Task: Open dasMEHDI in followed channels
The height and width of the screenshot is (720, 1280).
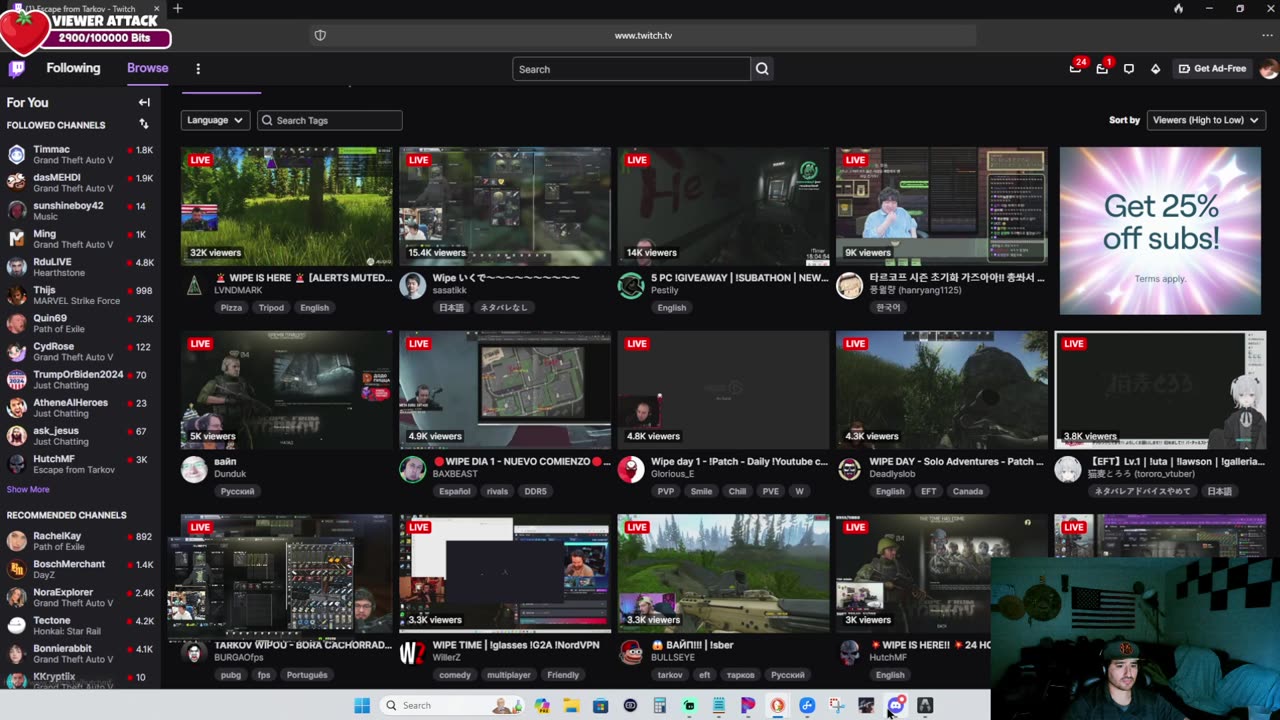Action: click(x=80, y=182)
